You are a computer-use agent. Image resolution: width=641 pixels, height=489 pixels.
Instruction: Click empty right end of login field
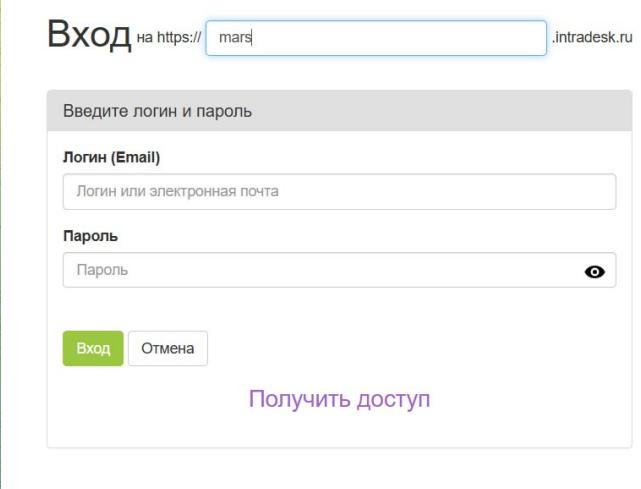580,192
